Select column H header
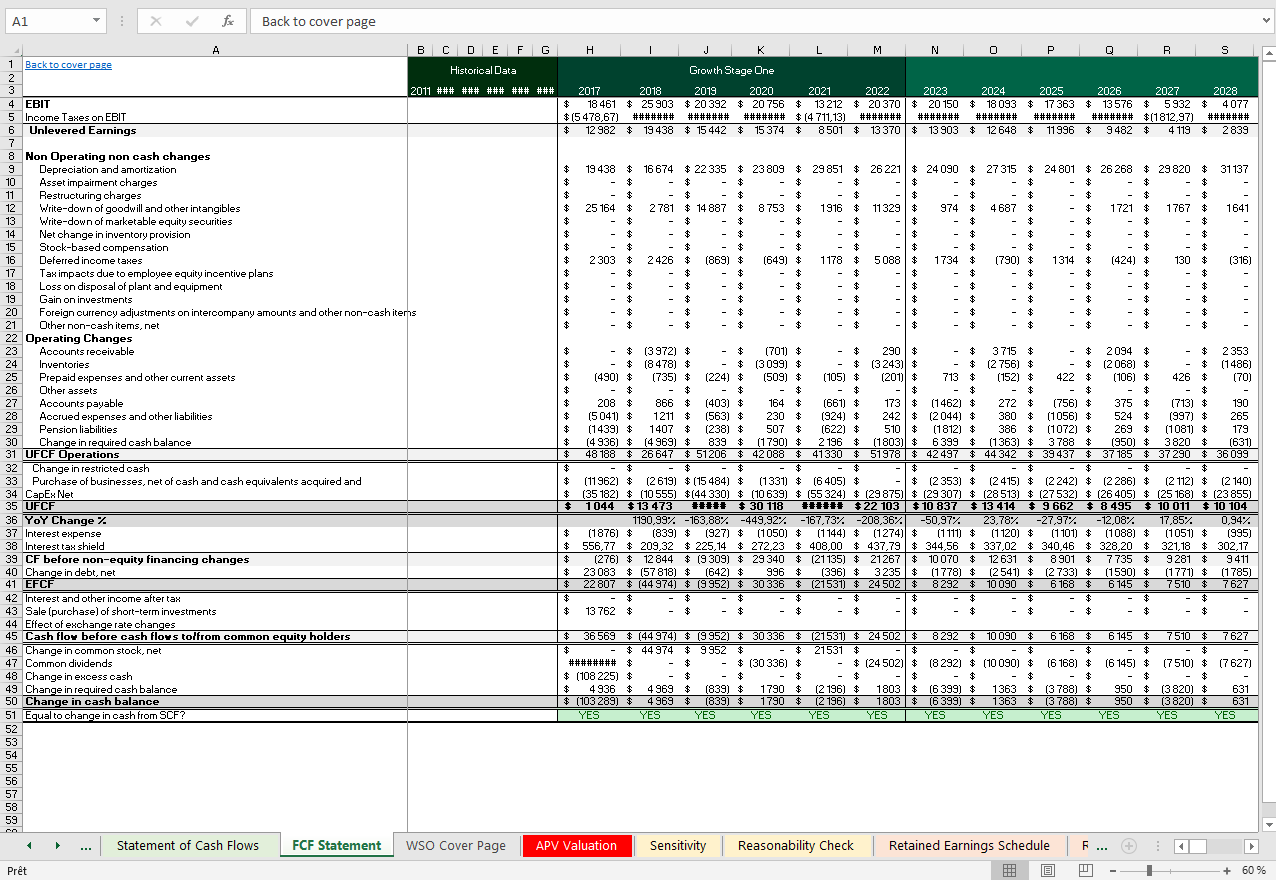Image resolution: width=1276 pixels, height=880 pixels. pyautogui.click(x=589, y=50)
